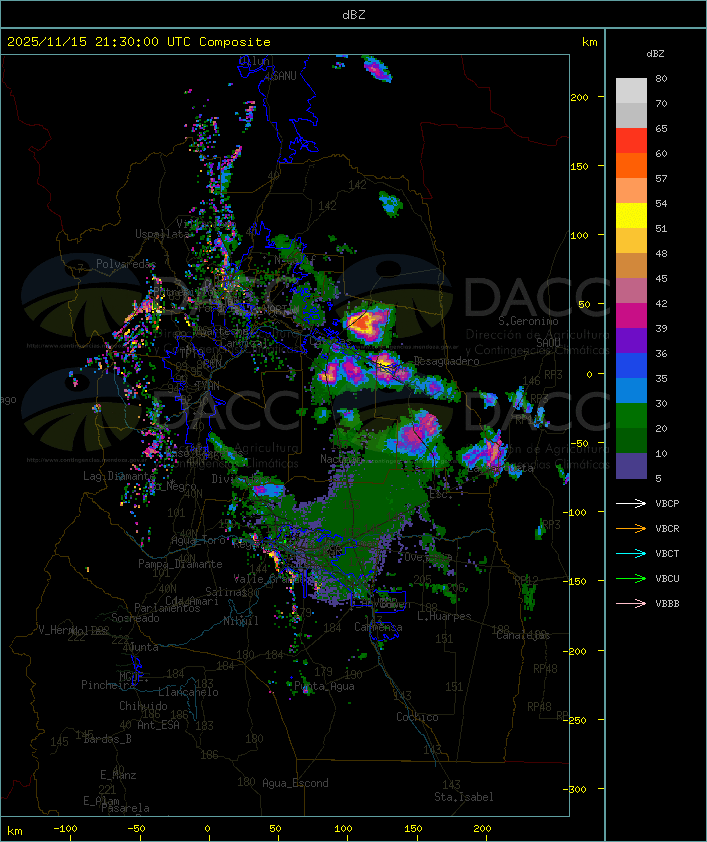707x842 pixels.
Task: Pick the dark green 10-20 dBZ swatch
Action: coord(631,440)
